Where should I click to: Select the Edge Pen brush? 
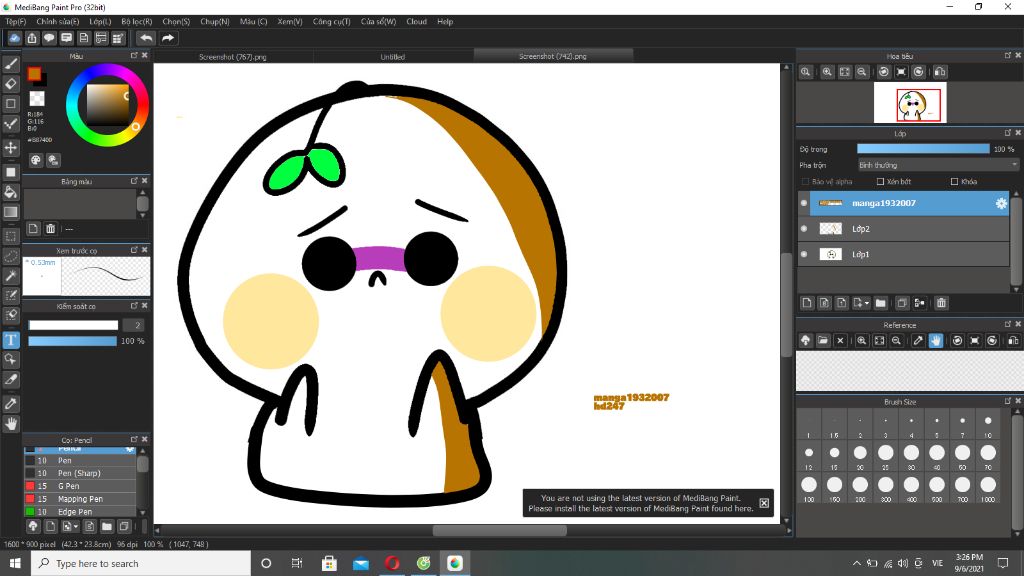[x=80, y=512]
